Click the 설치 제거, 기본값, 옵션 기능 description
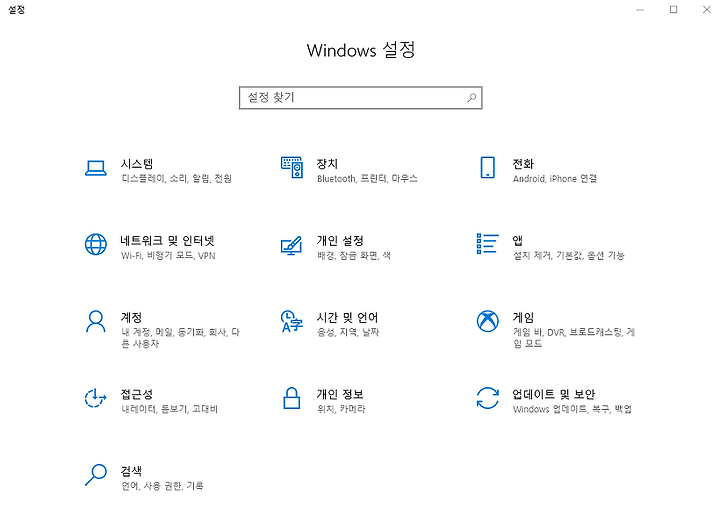This screenshot has height=530, width=720. pos(568,255)
